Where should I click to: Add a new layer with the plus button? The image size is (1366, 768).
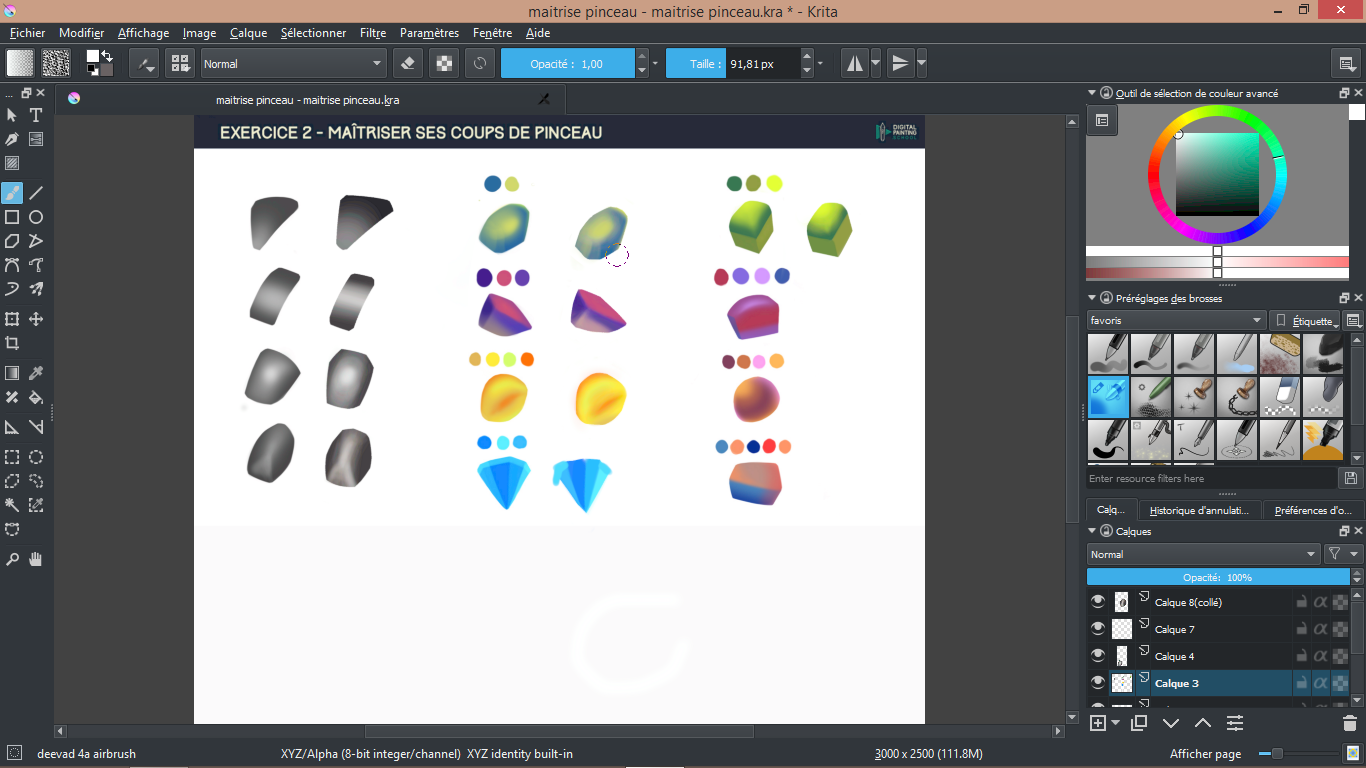pyautogui.click(x=1098, y=722)
